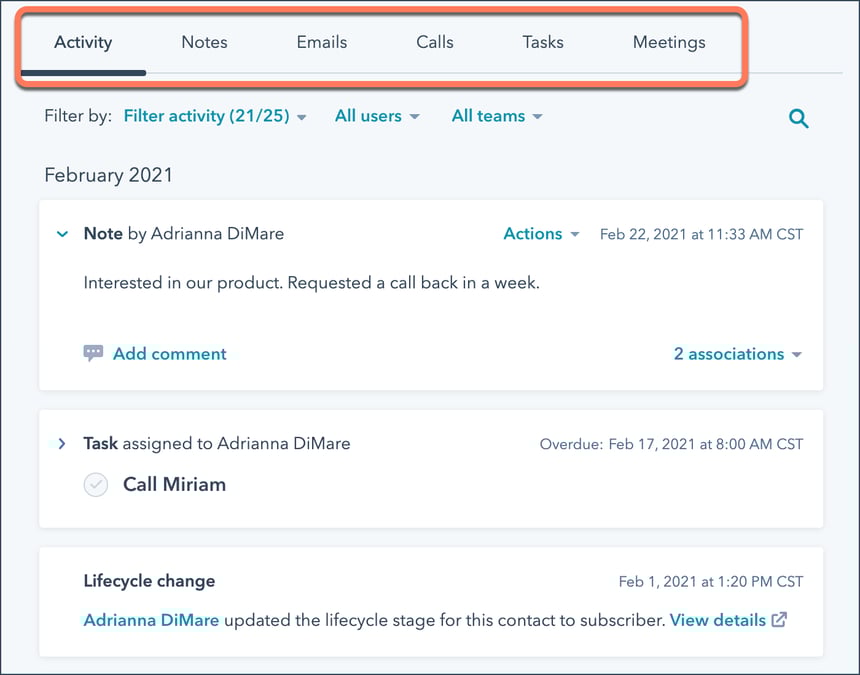Click the Adrianna DiMare name link
The width and height of the screenshot is (860, 675).
(151, 620)
